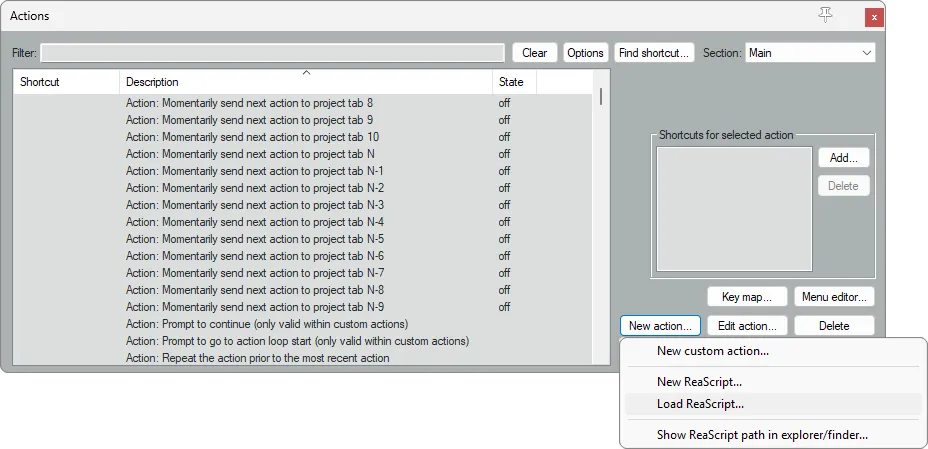
Task: Open the Section dropdown showing Main
Action: click(x=810, y=53)
